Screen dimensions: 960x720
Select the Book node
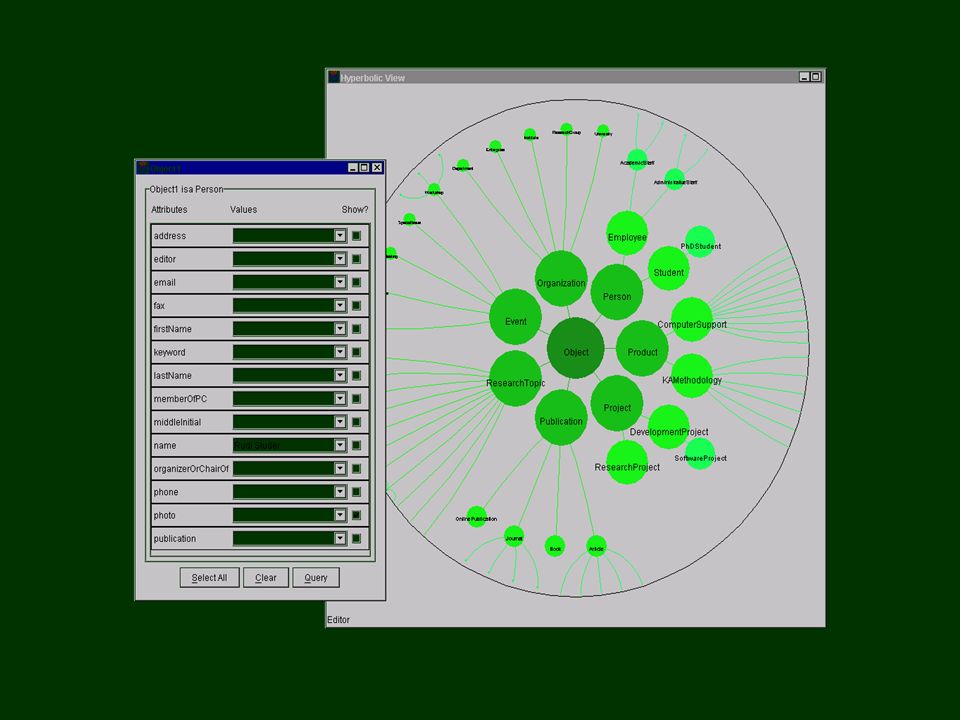[555, 546]
